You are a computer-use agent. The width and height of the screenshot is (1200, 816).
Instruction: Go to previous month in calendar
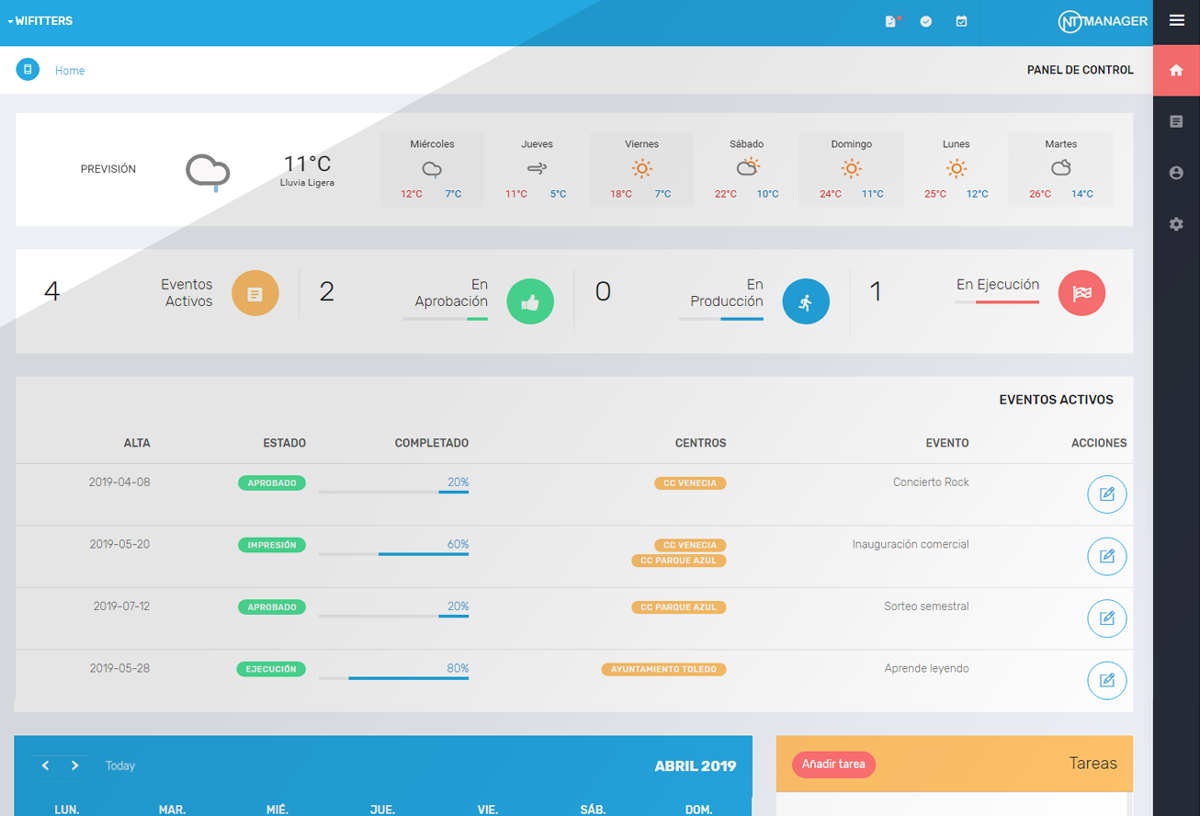coord(45,766)
